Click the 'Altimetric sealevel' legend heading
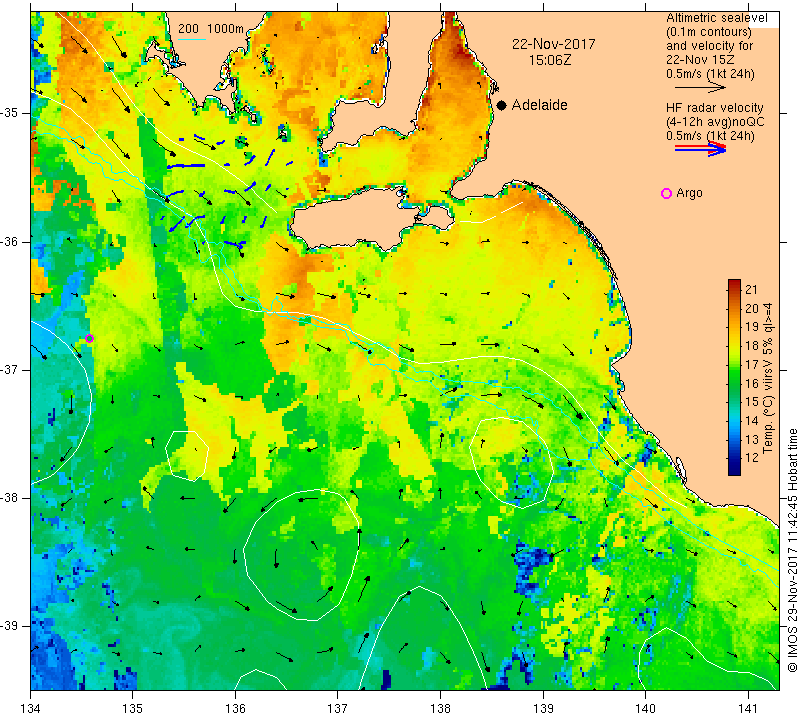This screenshot has width=800, height=720. [x=716, y=18]
